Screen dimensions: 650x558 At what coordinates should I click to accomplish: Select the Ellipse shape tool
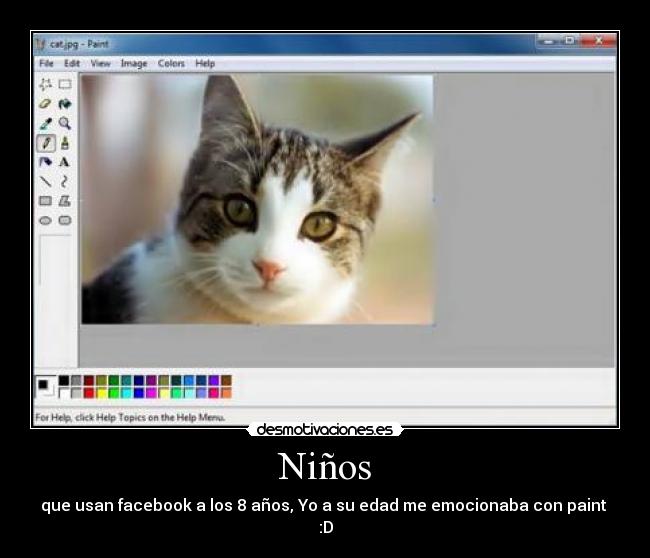(45, 220)
